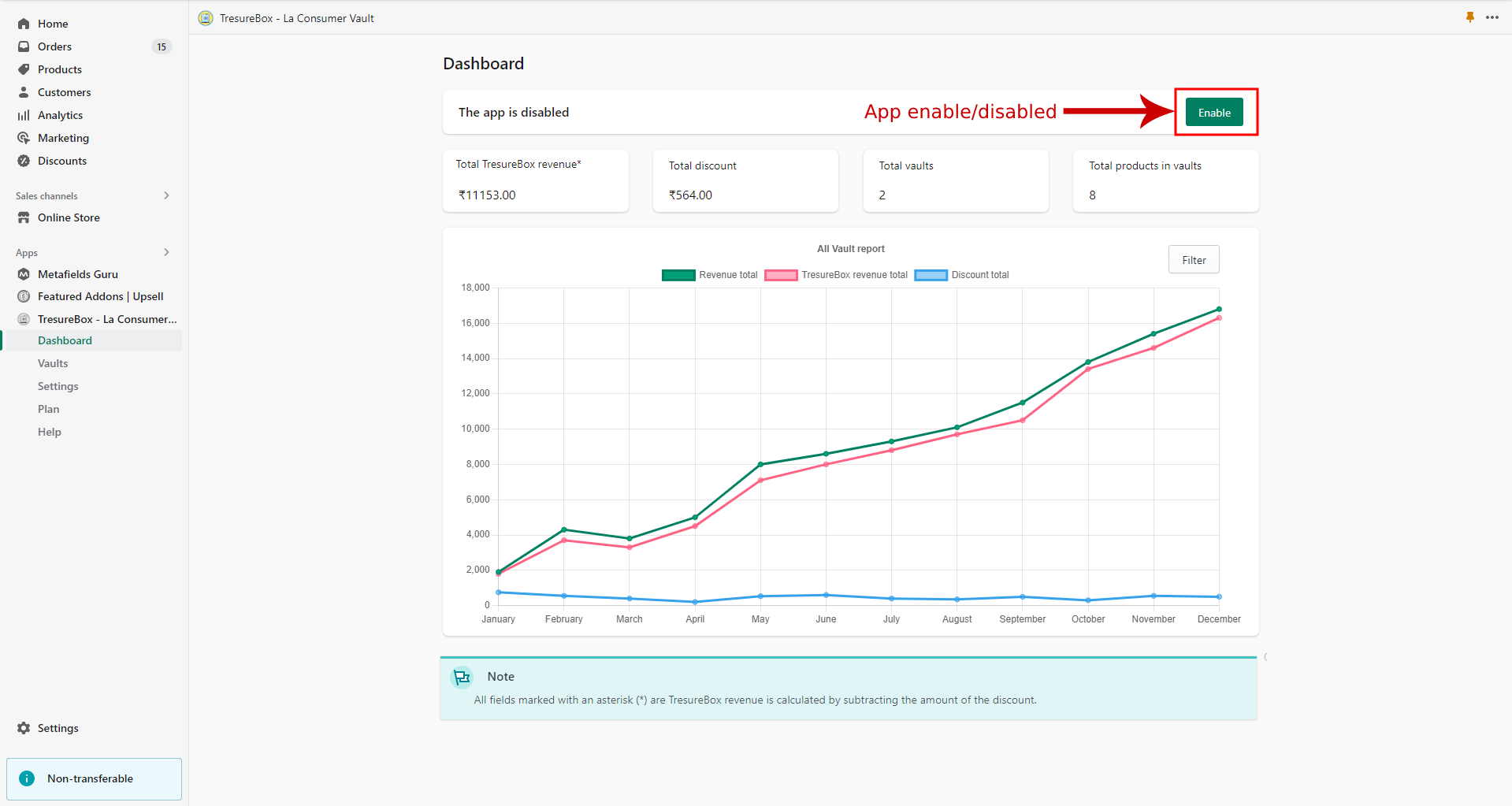Go to Home in the sidebar

click(x=53, y=24)
